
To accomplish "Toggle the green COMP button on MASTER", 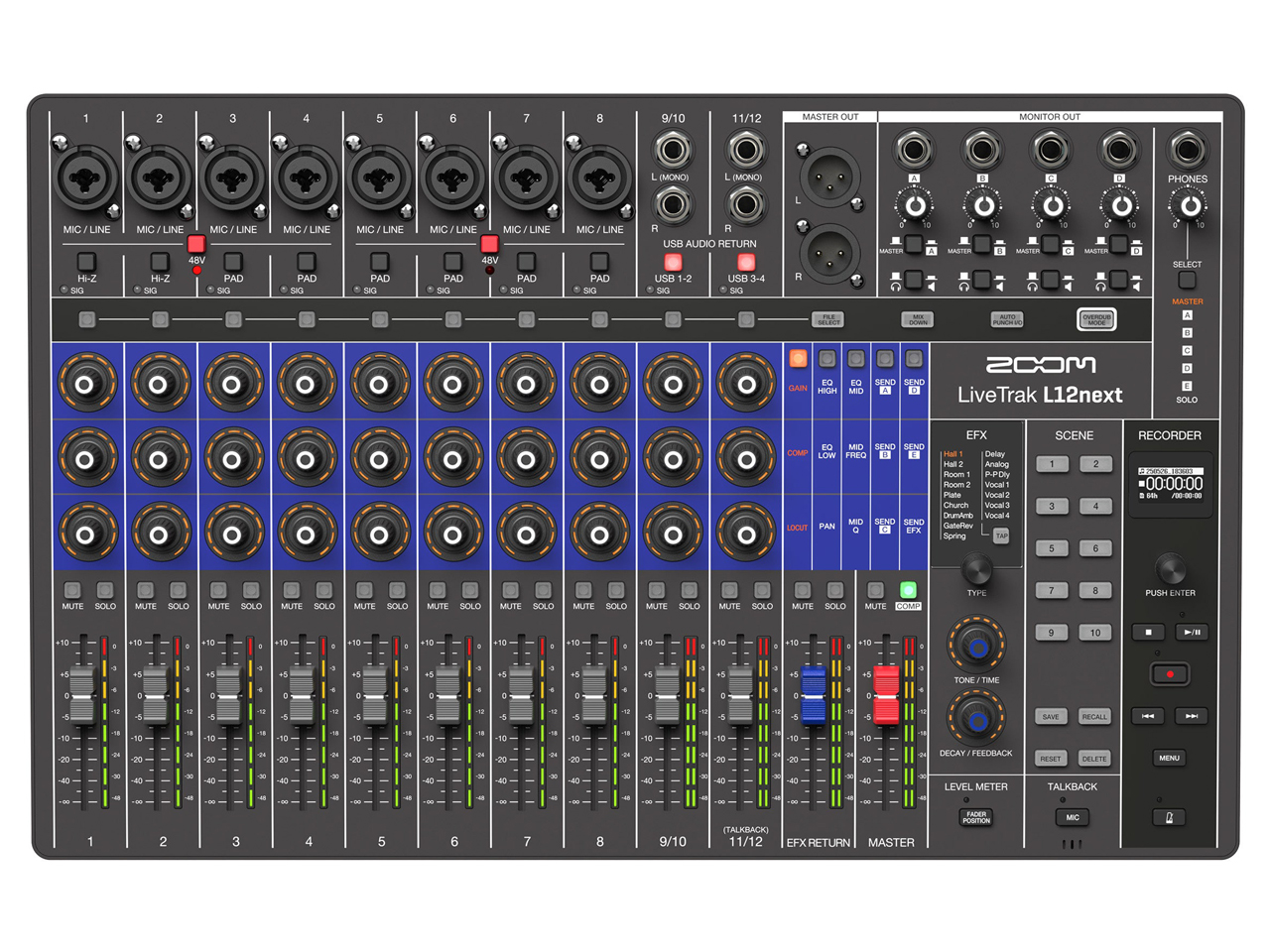I will [908, 590].
